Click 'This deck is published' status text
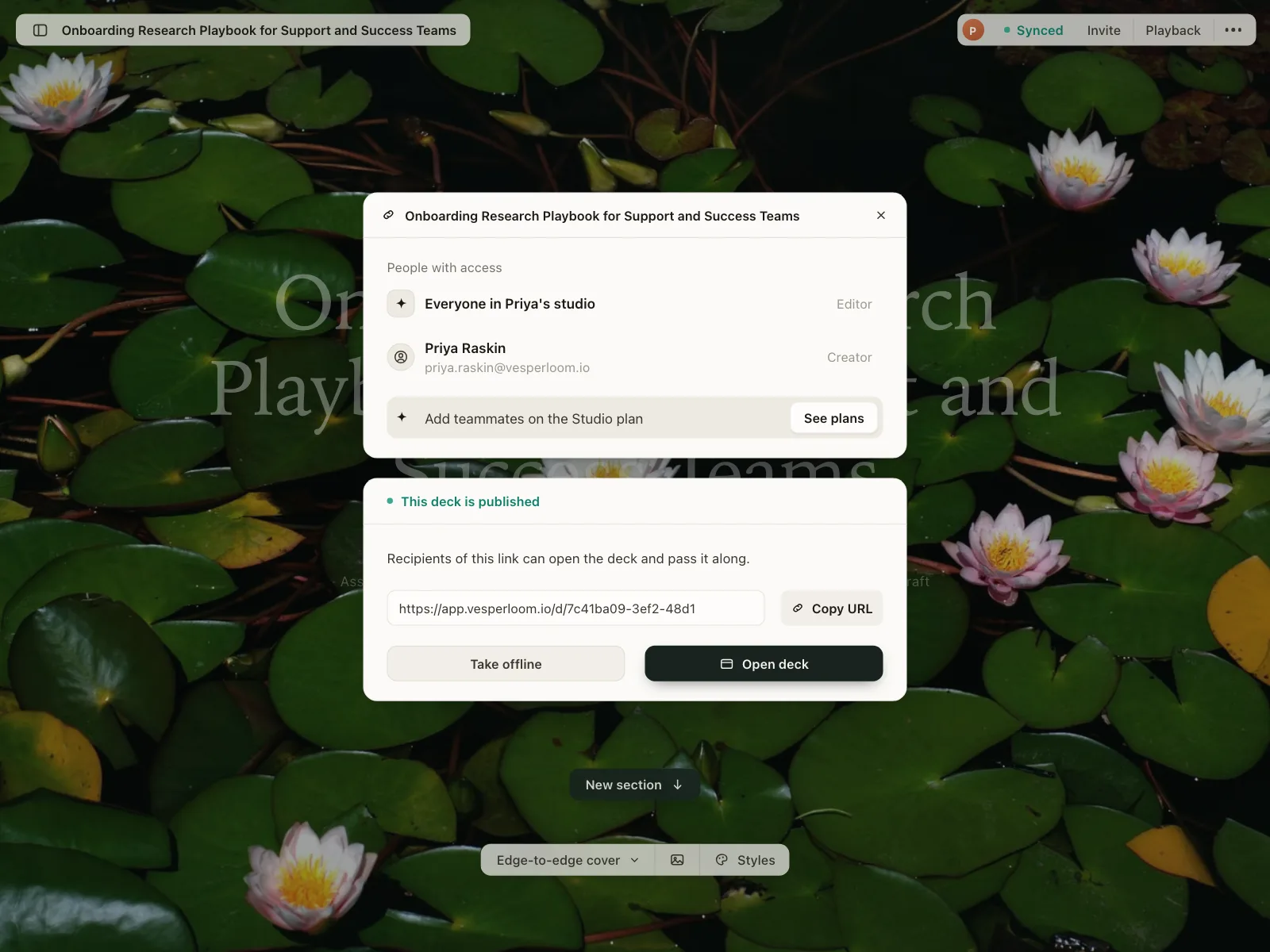Screen dimensions: 1270x952 [x=470, y=501]
